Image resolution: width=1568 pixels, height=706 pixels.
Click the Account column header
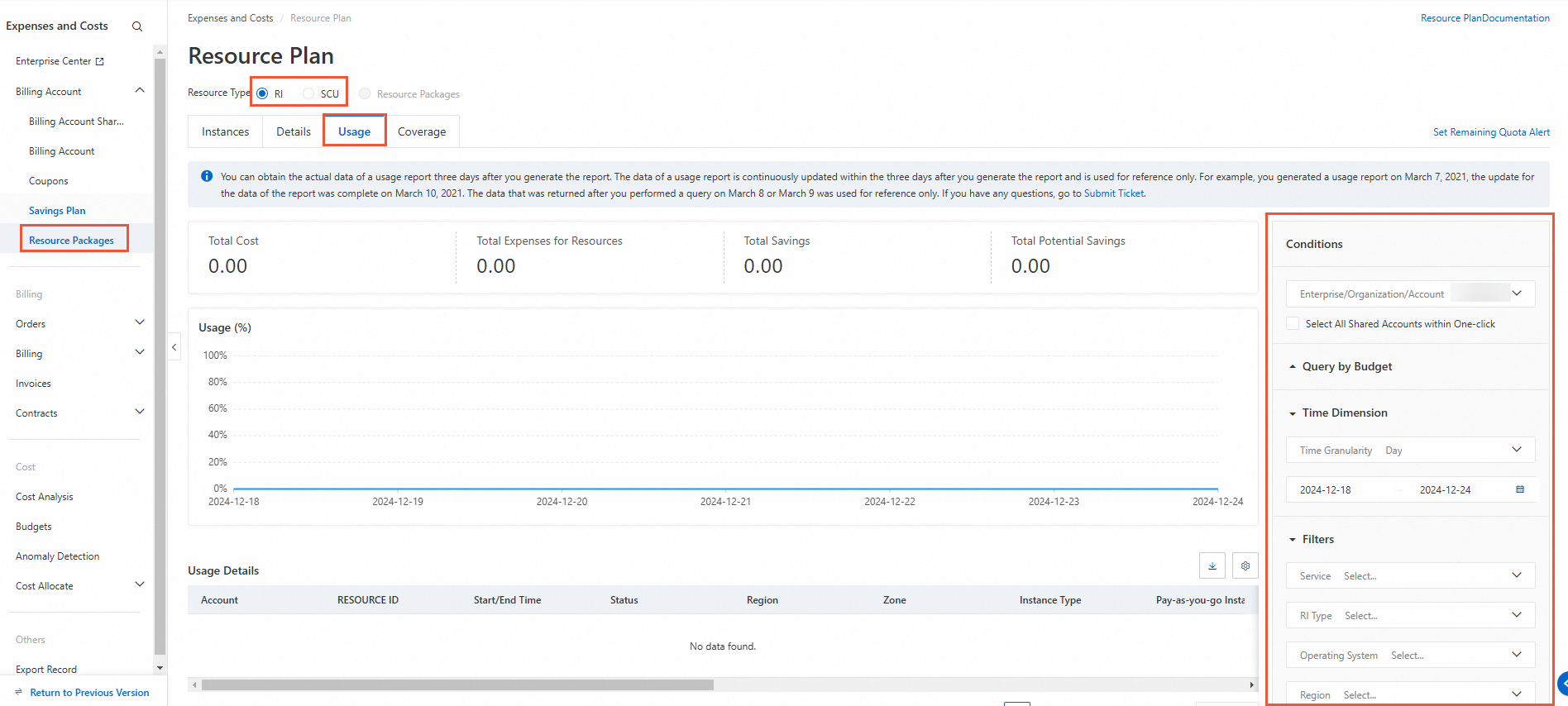[x=219, y=600]
